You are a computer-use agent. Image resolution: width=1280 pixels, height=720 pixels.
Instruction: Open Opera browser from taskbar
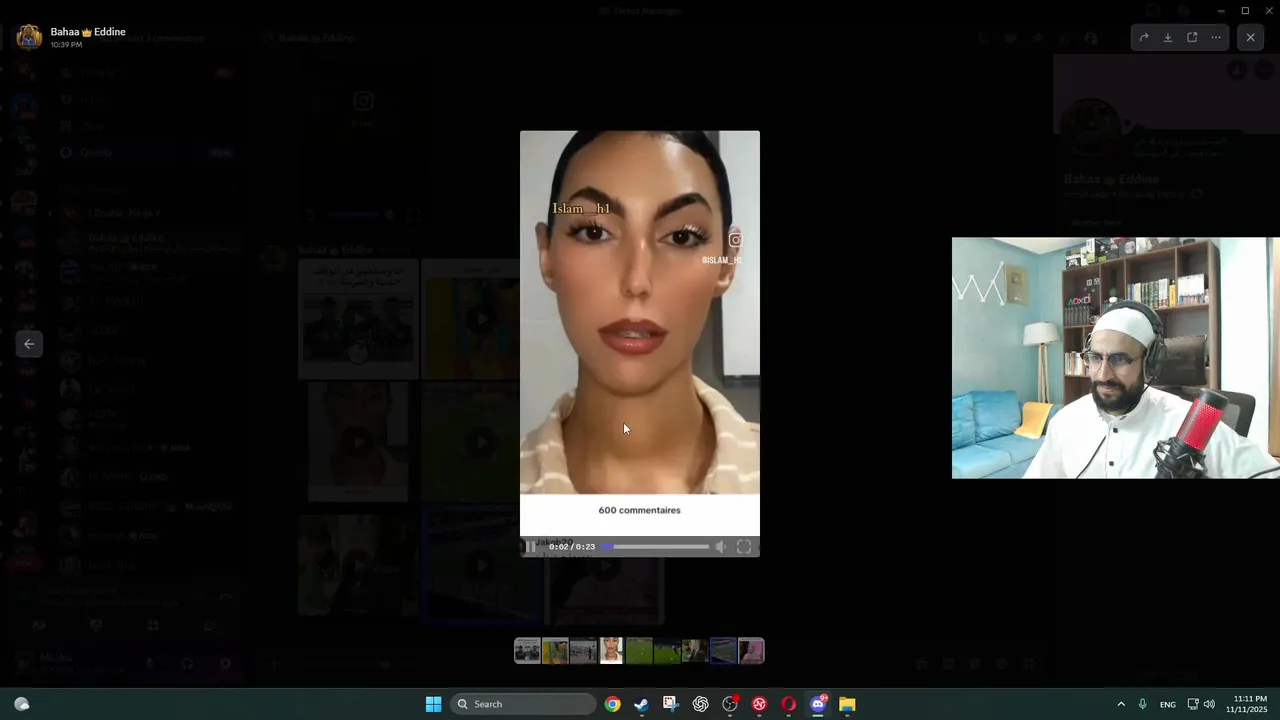(789, 704)
